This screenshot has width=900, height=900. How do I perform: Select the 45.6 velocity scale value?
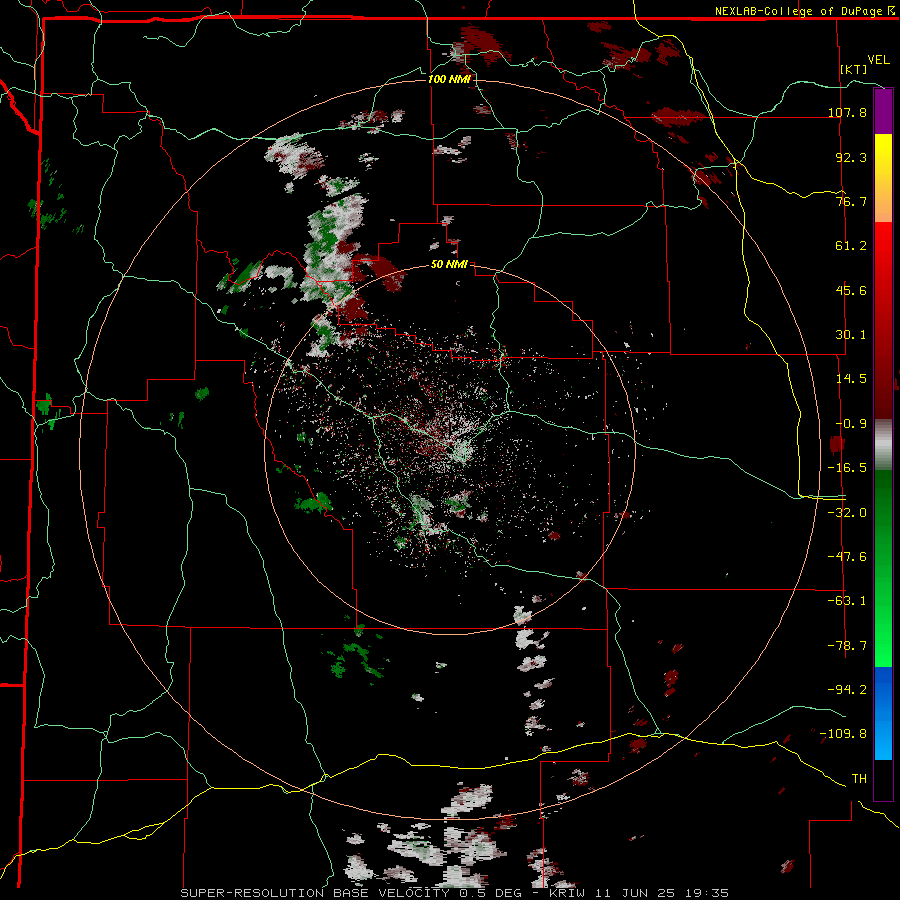pyautogui.click(x=851, y=290)
